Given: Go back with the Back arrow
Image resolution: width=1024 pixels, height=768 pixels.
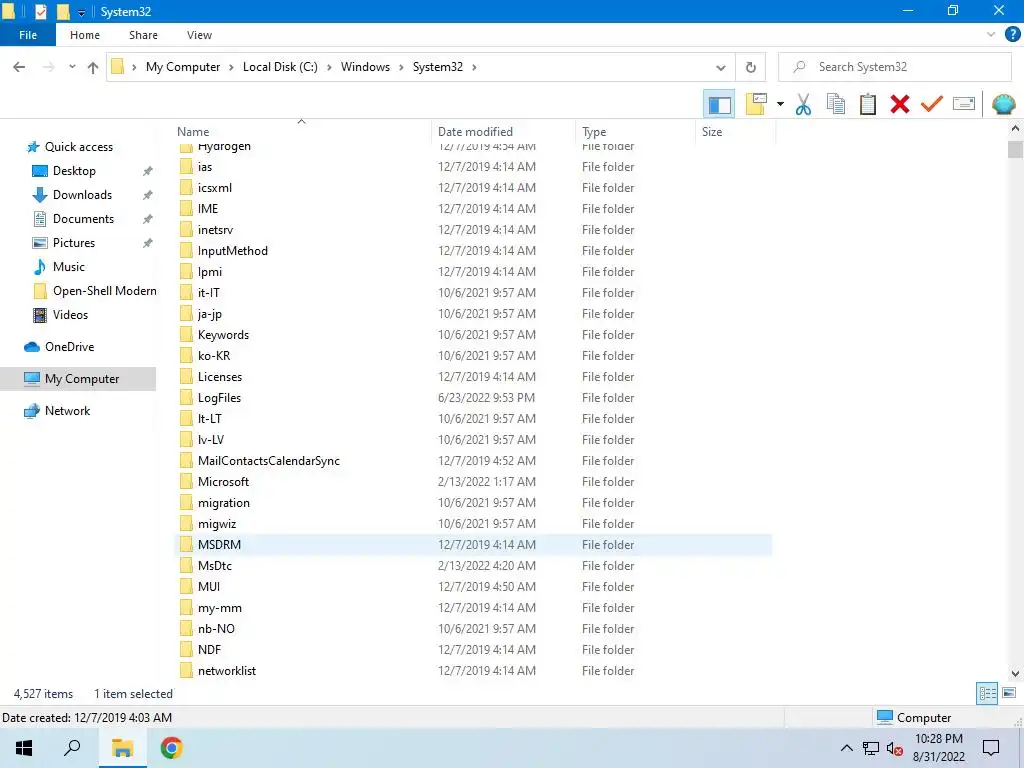Looking at the screenshot, I should [19, 67].
